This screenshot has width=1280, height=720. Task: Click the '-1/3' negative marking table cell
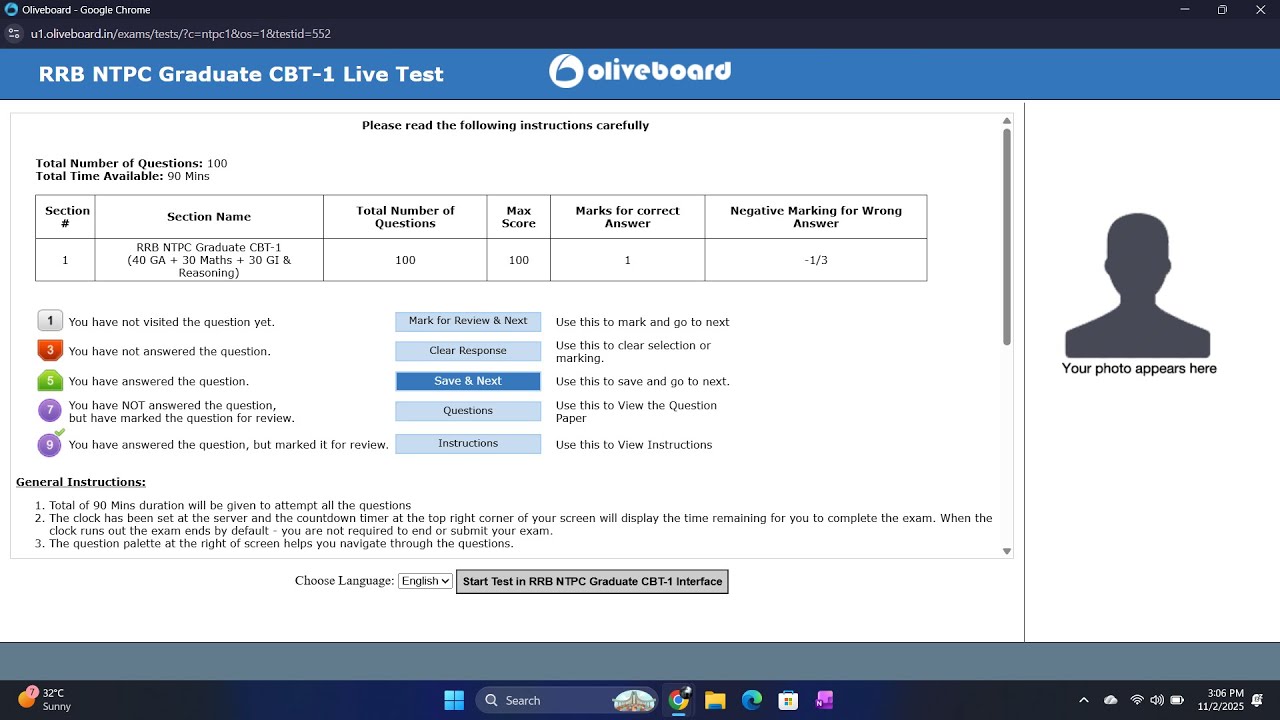coord(816,260)
